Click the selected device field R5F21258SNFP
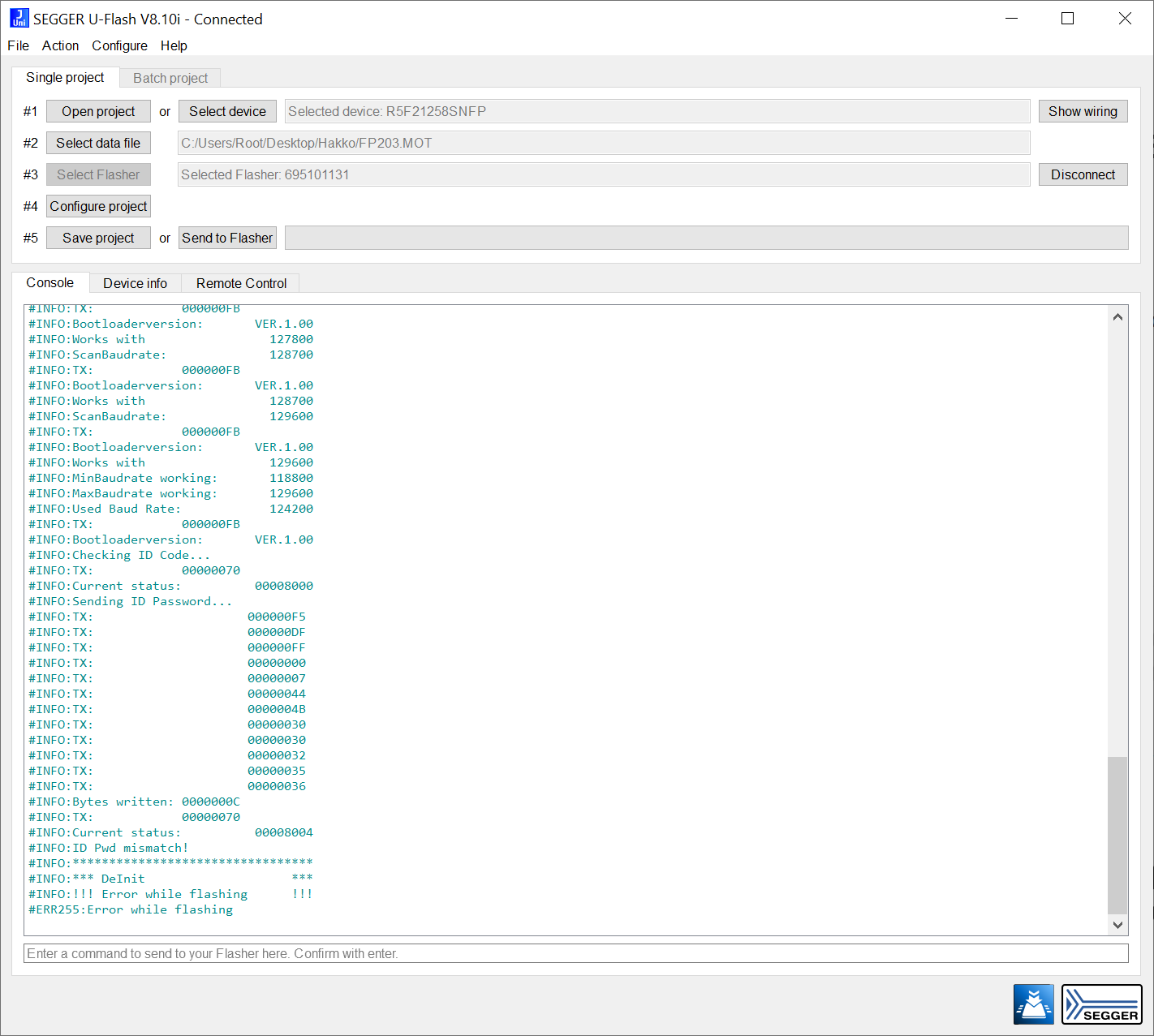The image size is (1154, 1036). 657,111
